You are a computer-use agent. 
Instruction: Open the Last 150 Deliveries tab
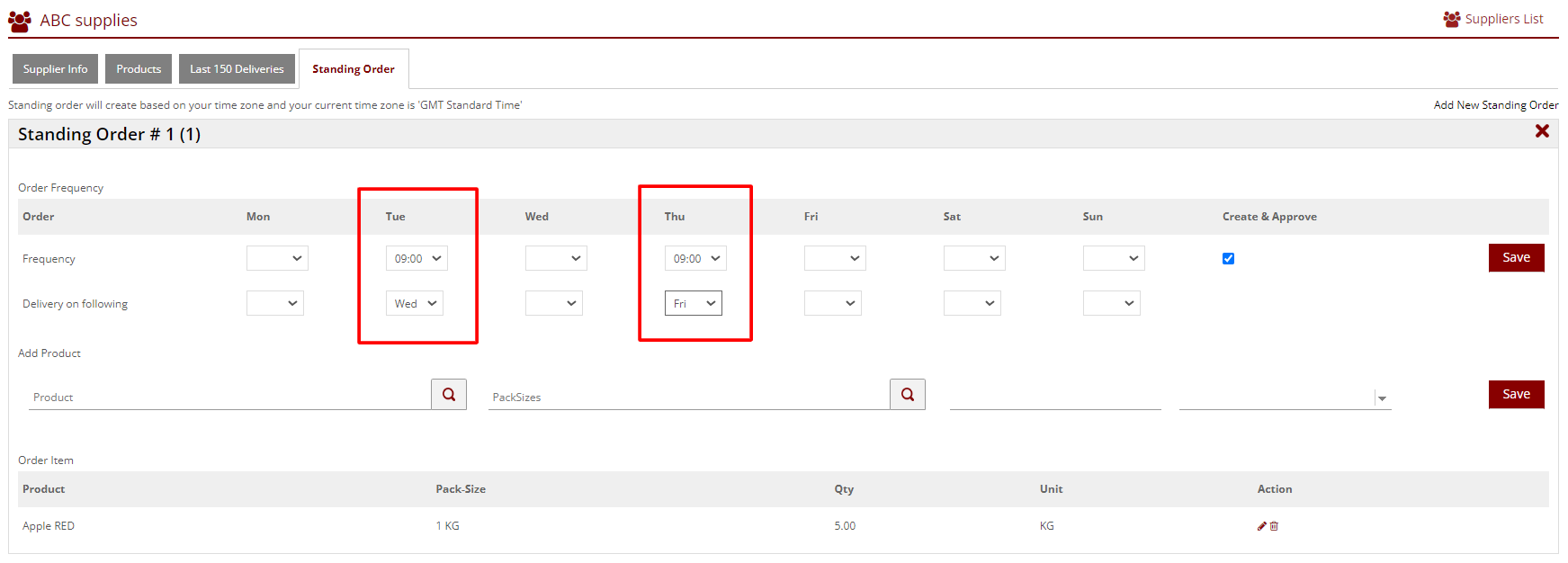coord(237,69)
